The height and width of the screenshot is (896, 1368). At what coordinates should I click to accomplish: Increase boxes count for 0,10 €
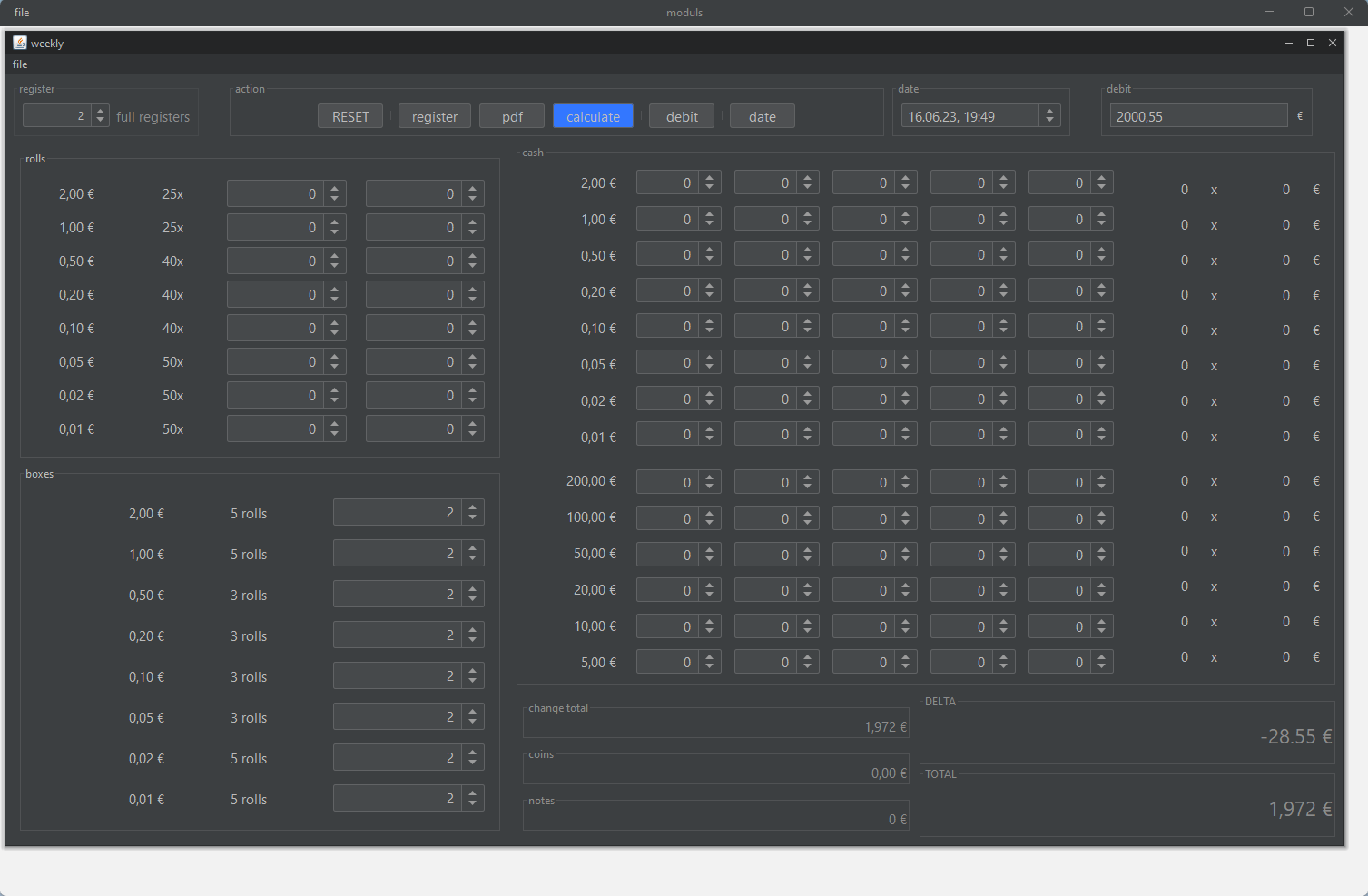pyautogui.click(x=473, y=671)
